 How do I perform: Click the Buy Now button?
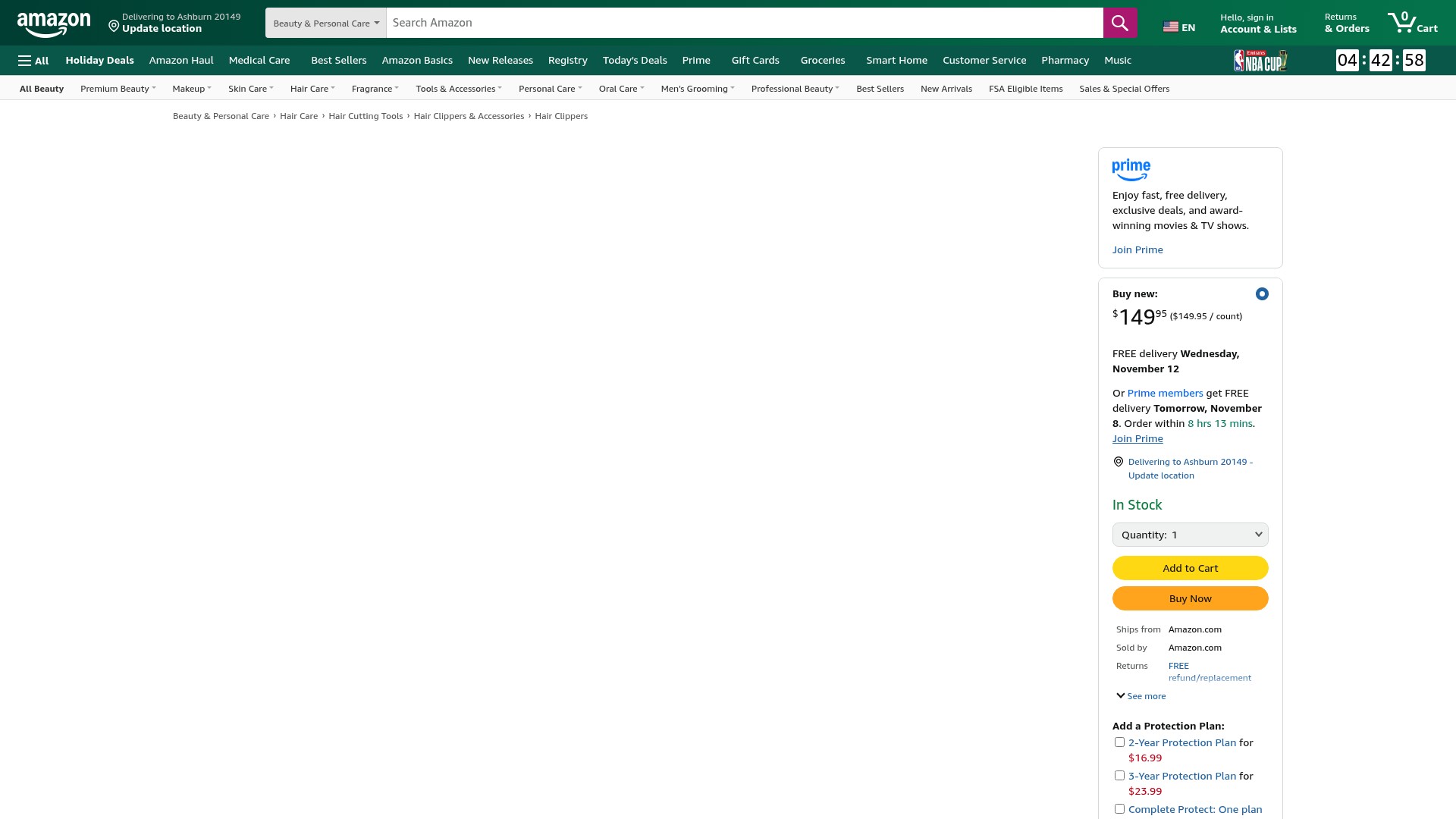[1190, 598]
